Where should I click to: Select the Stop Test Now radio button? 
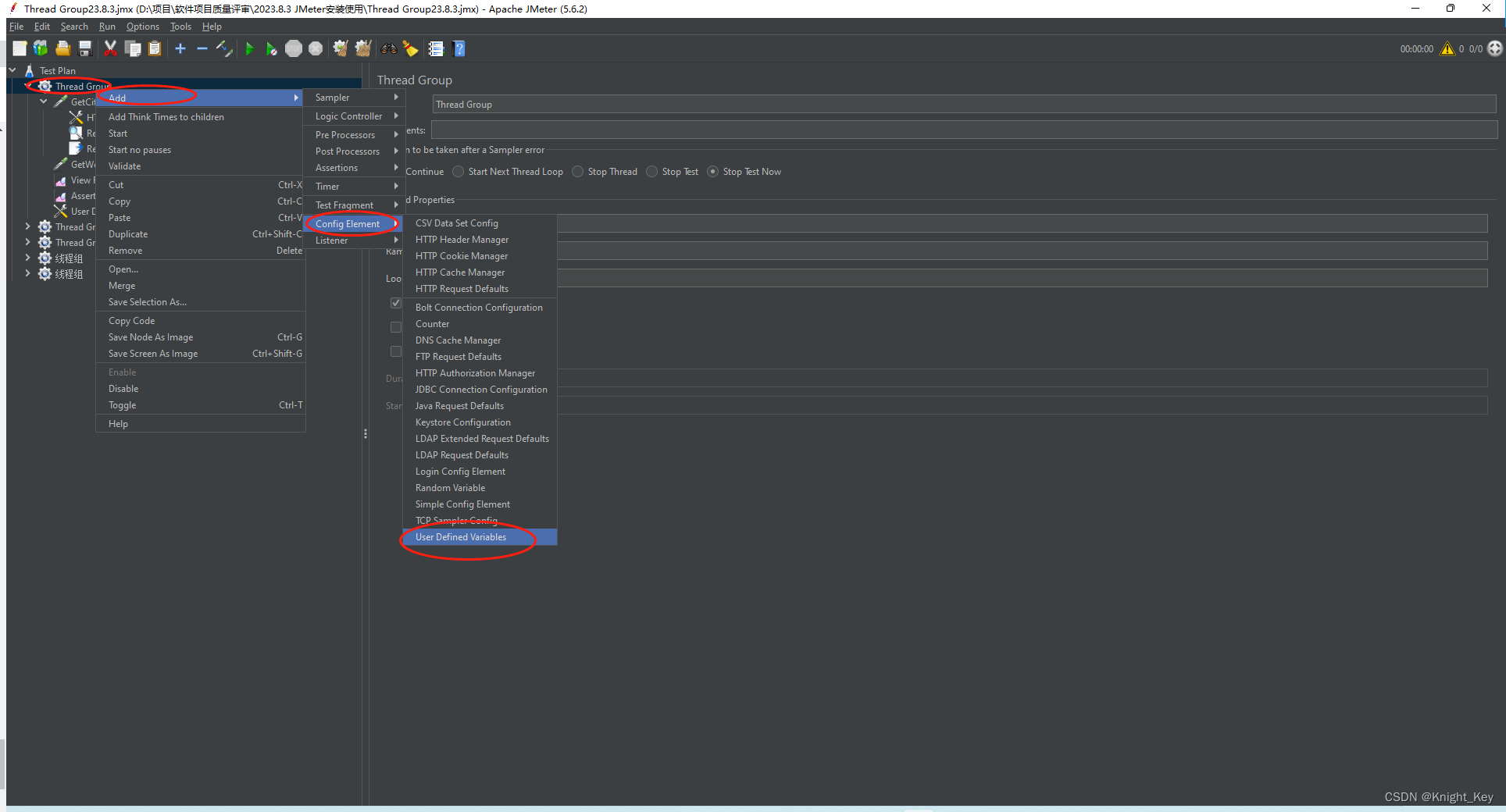[712, 171]
